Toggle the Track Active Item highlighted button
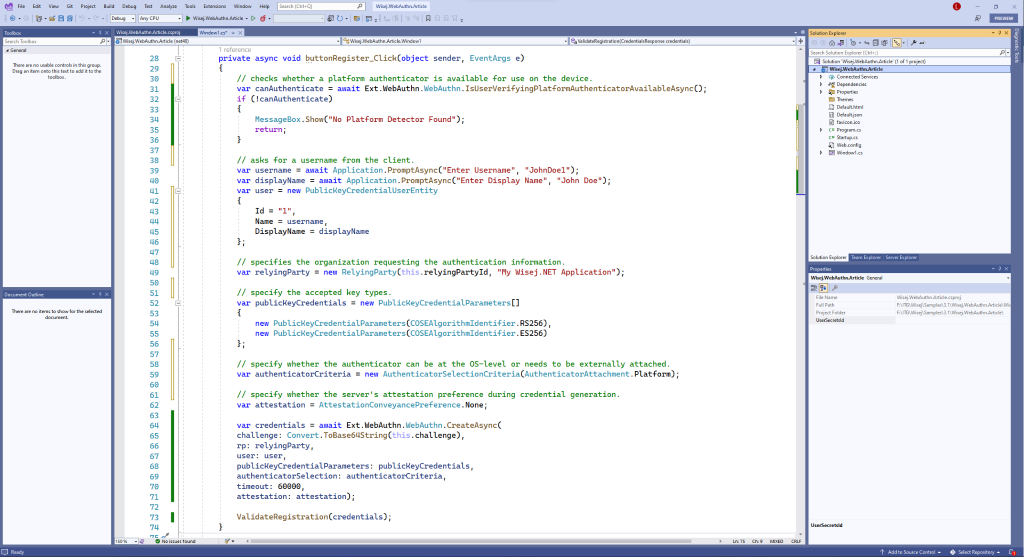The image size is (1024, 557). (x=897, y=43)
